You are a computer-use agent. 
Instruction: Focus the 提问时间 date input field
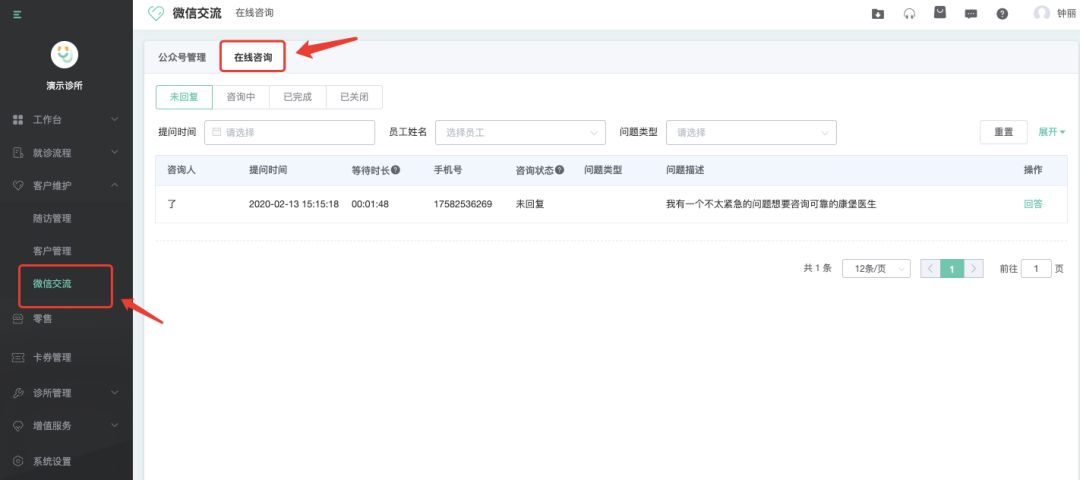click(289, 132)
